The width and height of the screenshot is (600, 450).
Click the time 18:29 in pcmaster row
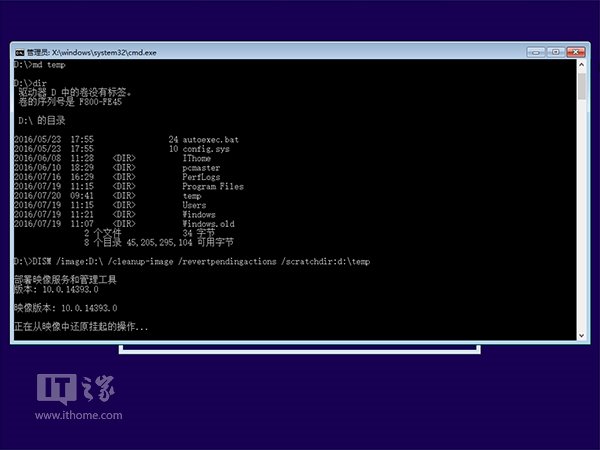[82, 168]
